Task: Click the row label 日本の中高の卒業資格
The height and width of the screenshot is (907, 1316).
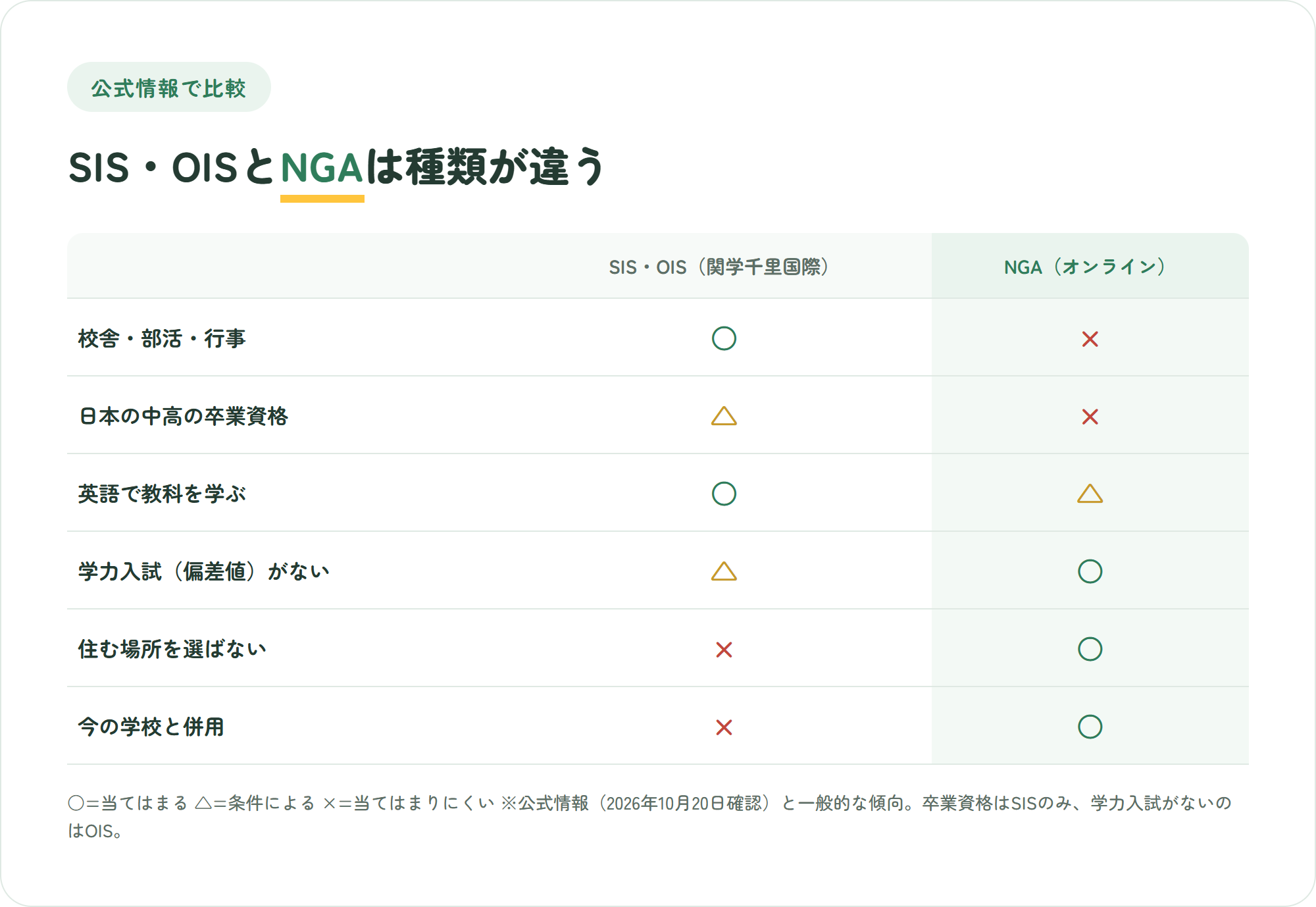Action: [x=183, y=416]
